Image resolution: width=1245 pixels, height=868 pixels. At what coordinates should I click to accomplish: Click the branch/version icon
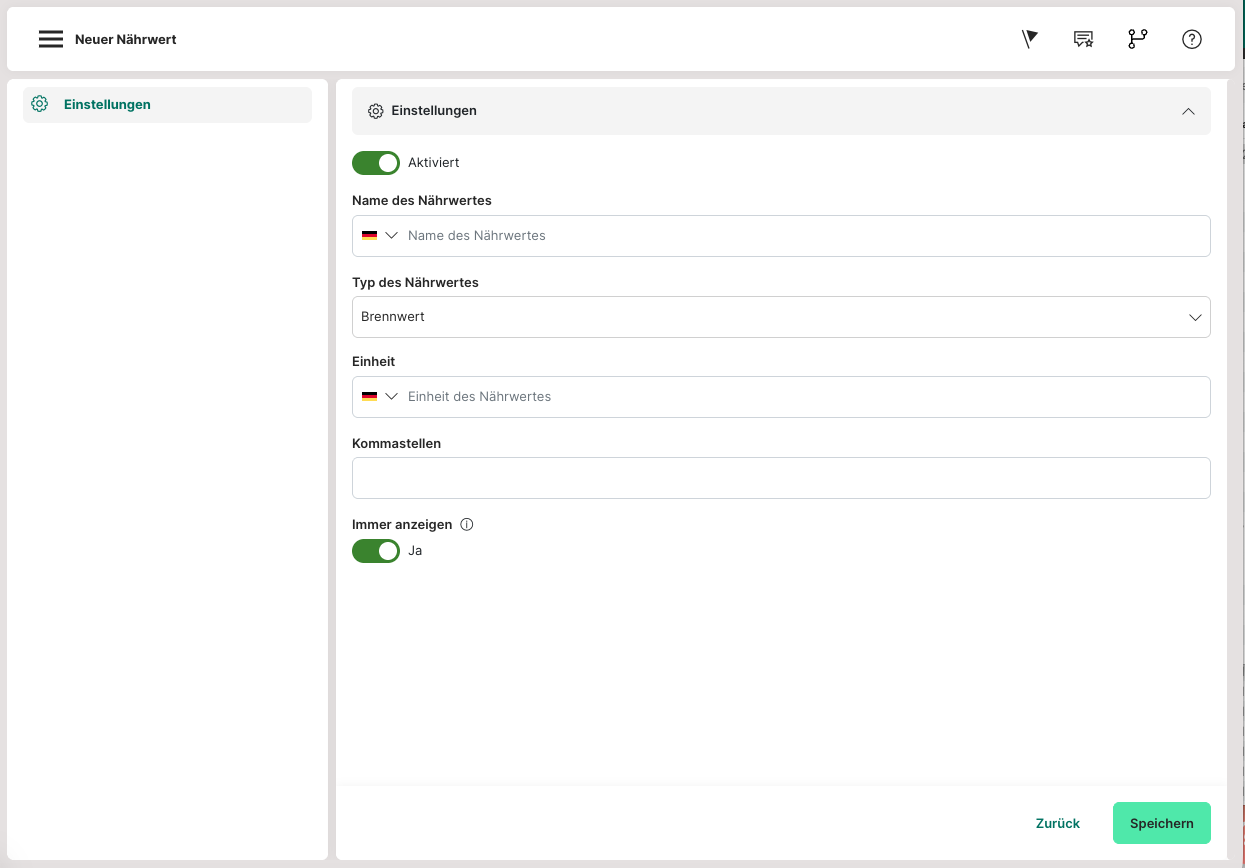tap(1137, 39)
